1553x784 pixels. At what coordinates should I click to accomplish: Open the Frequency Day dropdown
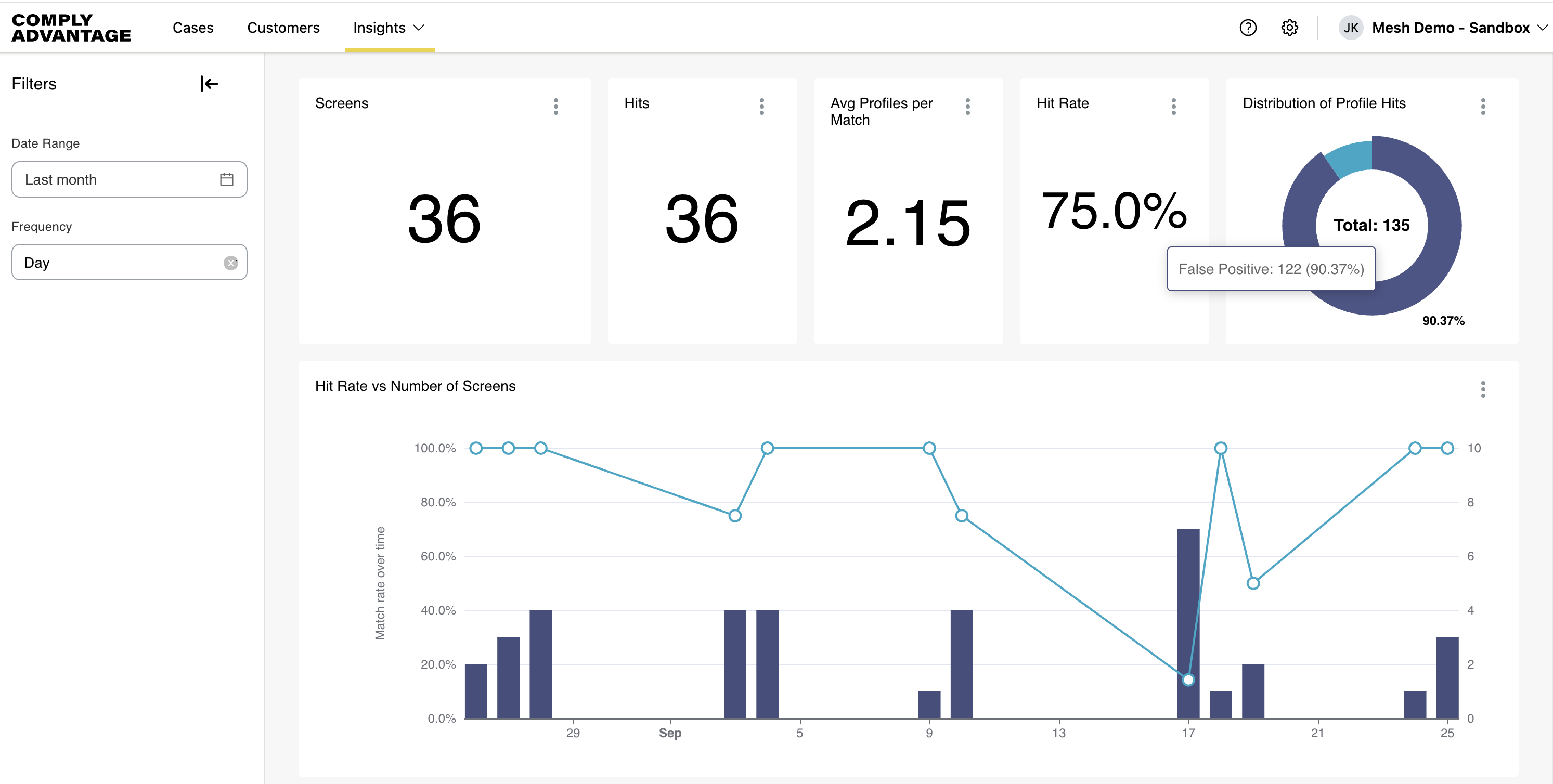(x=121, y=263)
